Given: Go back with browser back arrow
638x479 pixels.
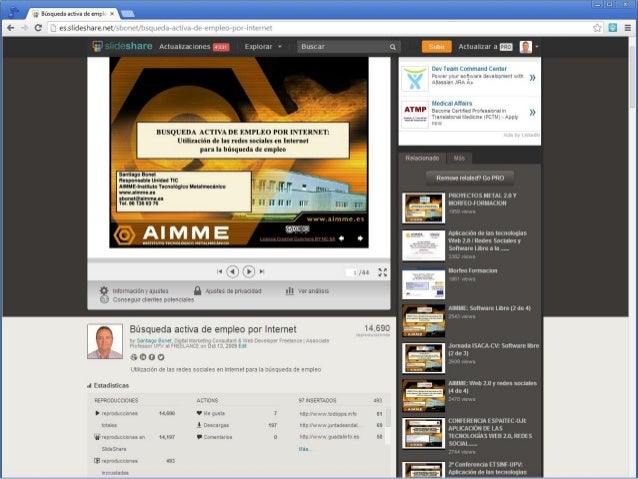Looking at the screenshot, I should pyautogui.click(x=11, y=28).
